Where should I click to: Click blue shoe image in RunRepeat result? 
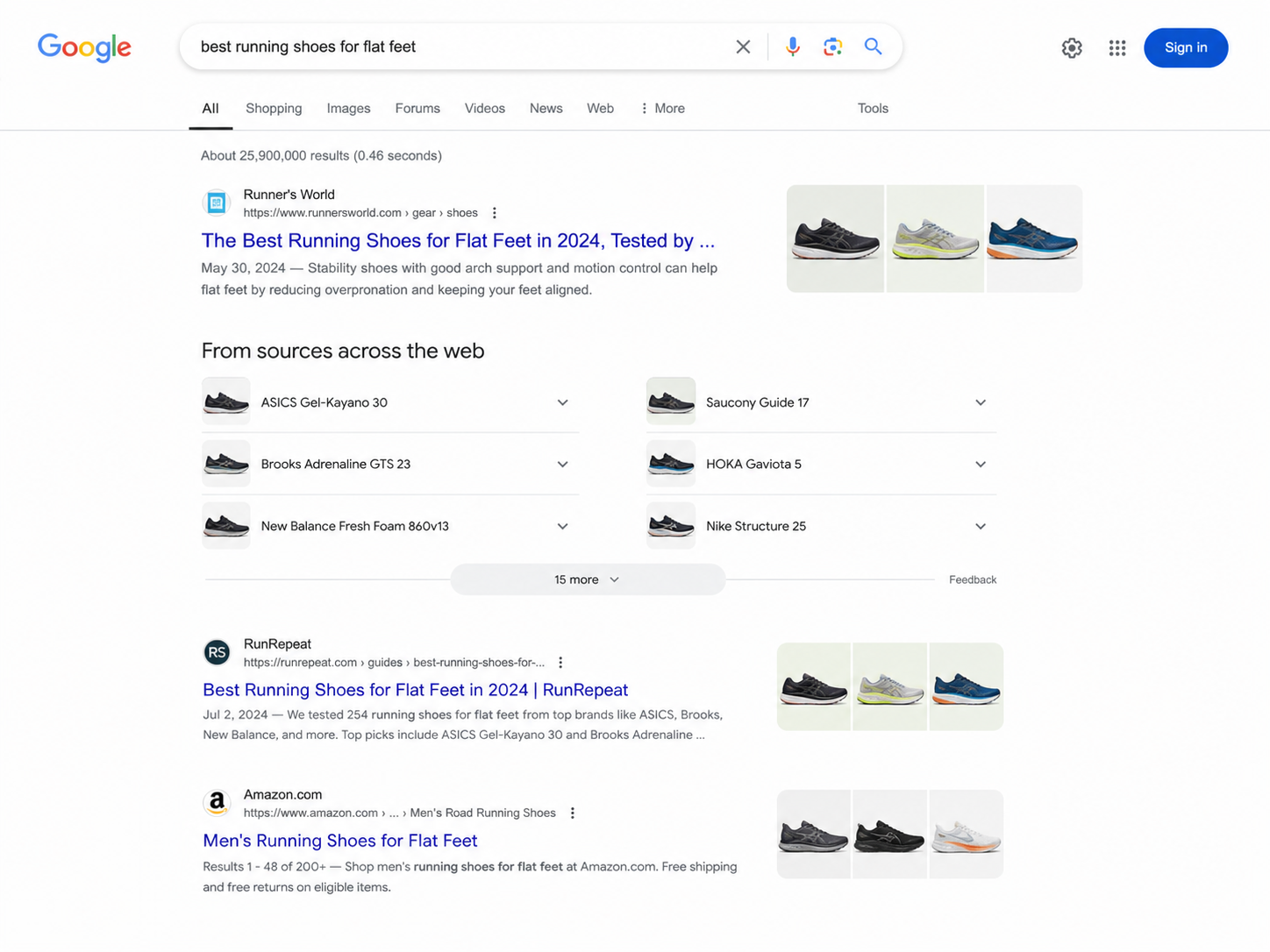[x=966, y=686]
